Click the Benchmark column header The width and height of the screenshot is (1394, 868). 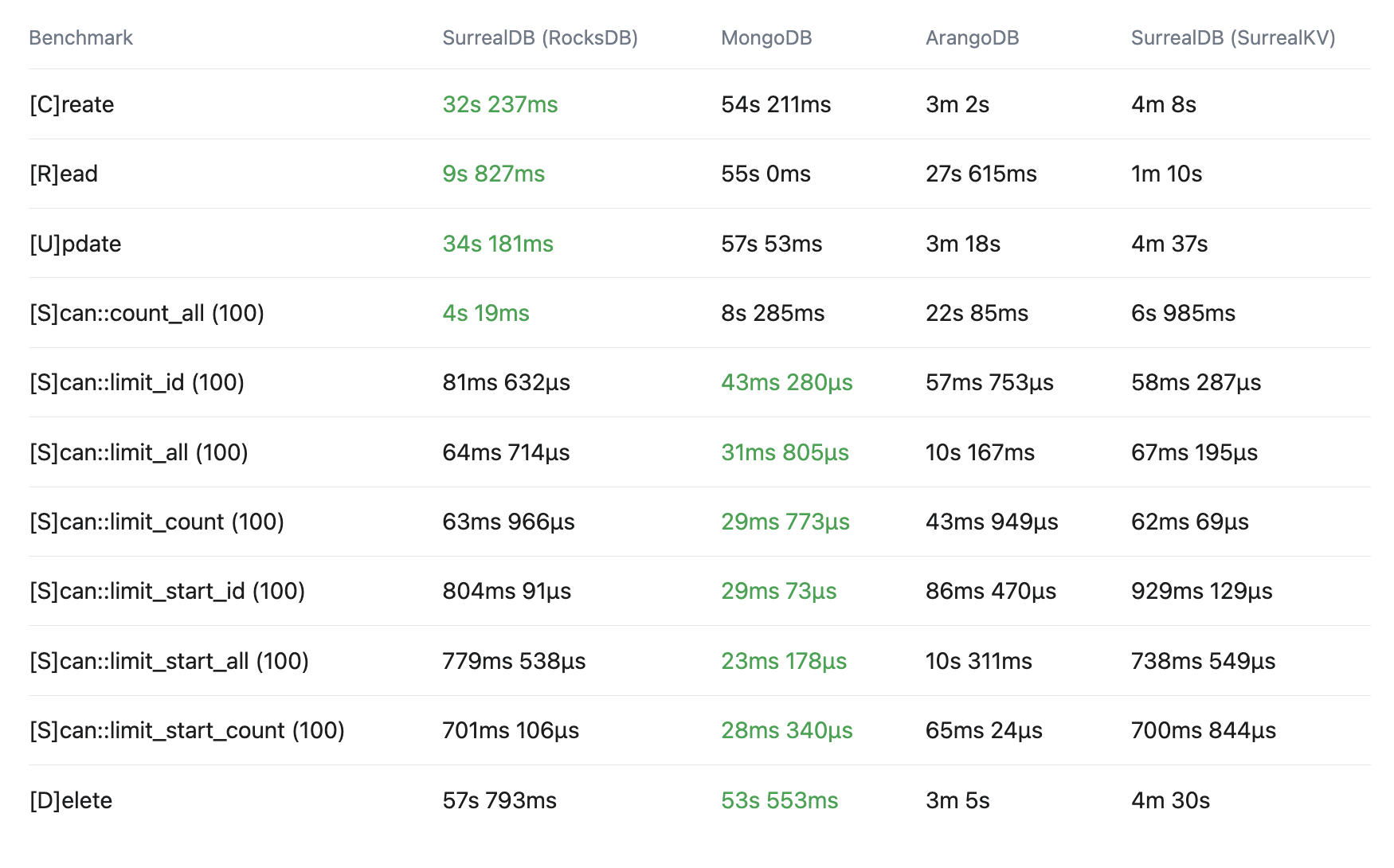click(x=80, y=37)
